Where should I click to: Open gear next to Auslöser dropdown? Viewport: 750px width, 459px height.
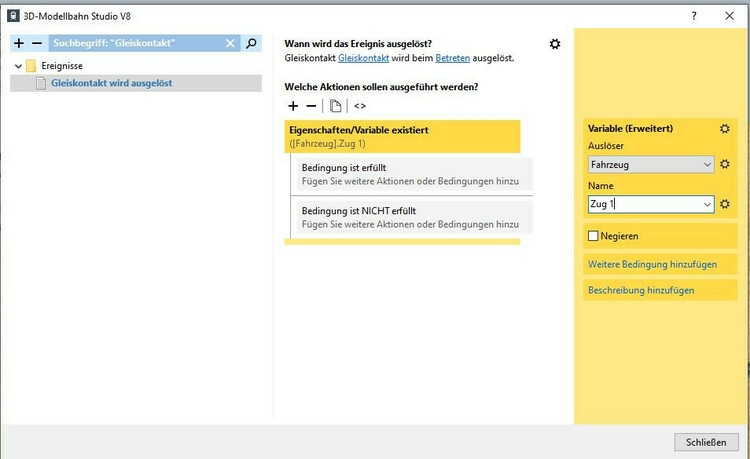tap(725, 164)
